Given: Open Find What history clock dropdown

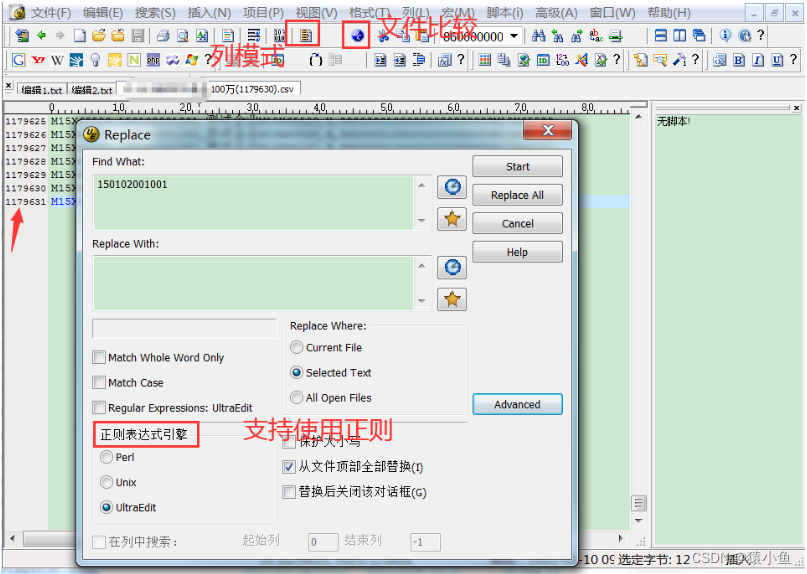Looking at the screenshot, I should [452, 187].
